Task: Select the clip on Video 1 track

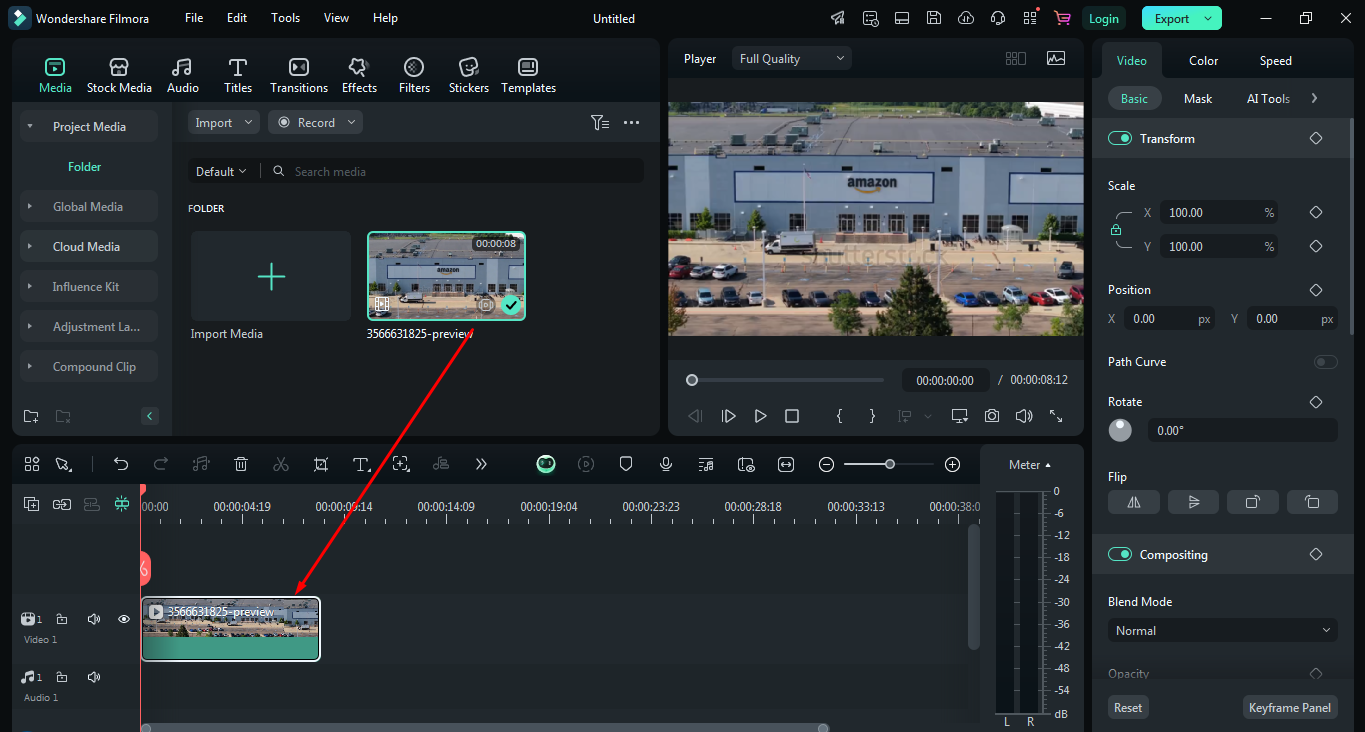Action: point(231,629)
